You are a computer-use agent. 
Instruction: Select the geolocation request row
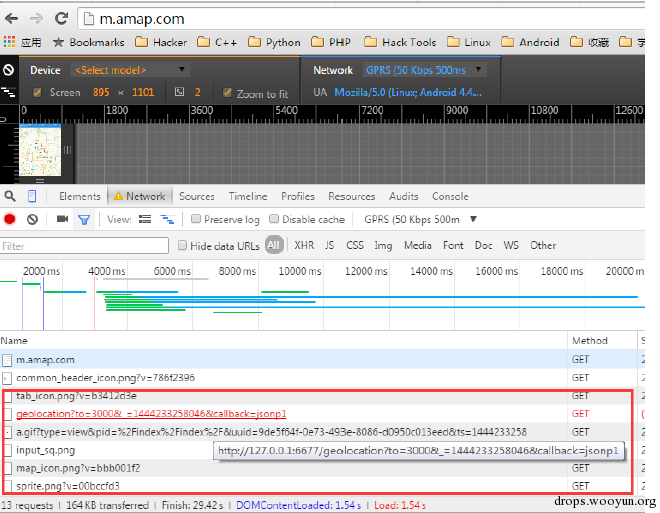(x=150, y=413)
